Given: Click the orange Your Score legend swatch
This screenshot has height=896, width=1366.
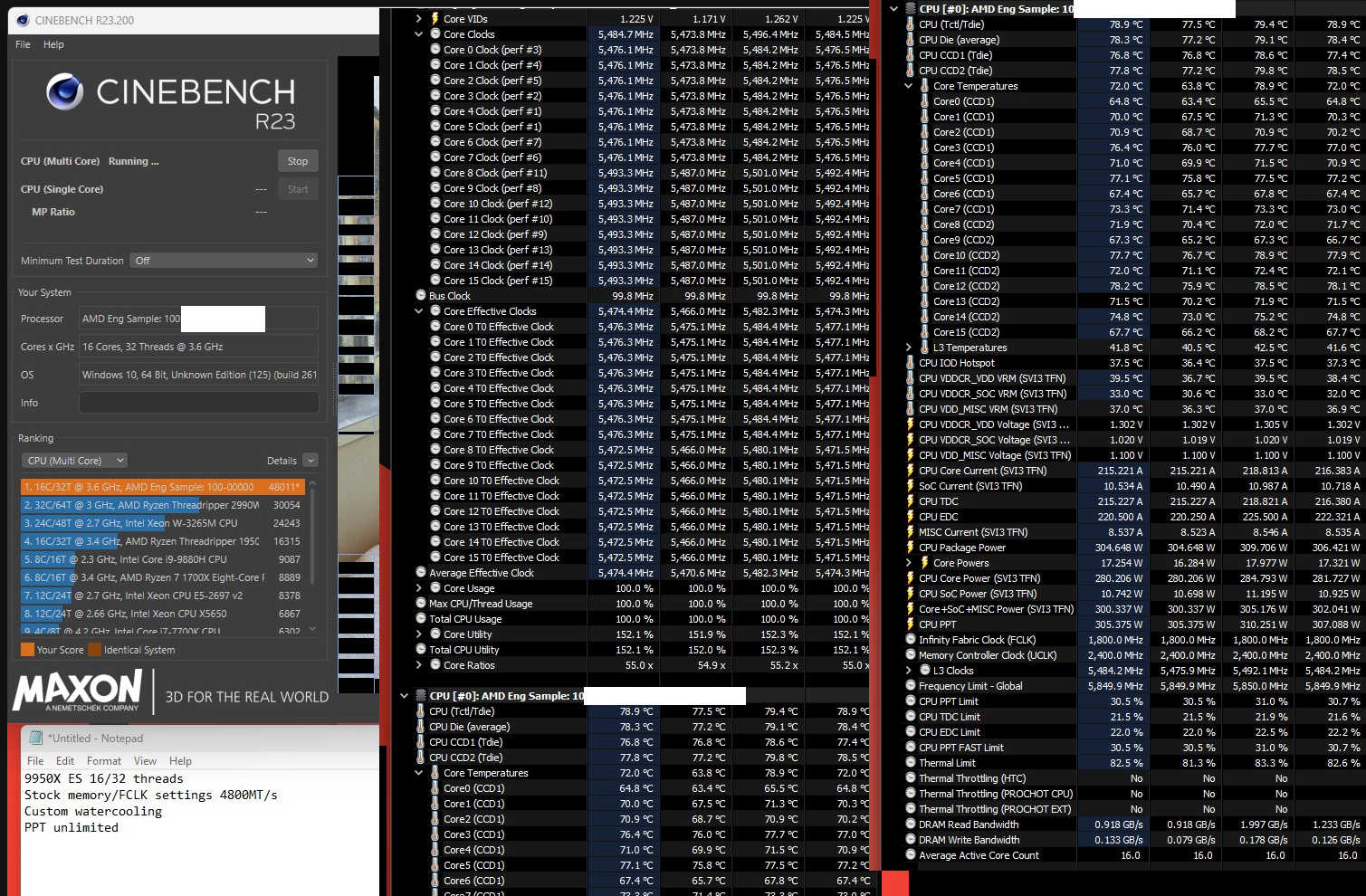Looking at the screenshot, I should coord(27,650).
